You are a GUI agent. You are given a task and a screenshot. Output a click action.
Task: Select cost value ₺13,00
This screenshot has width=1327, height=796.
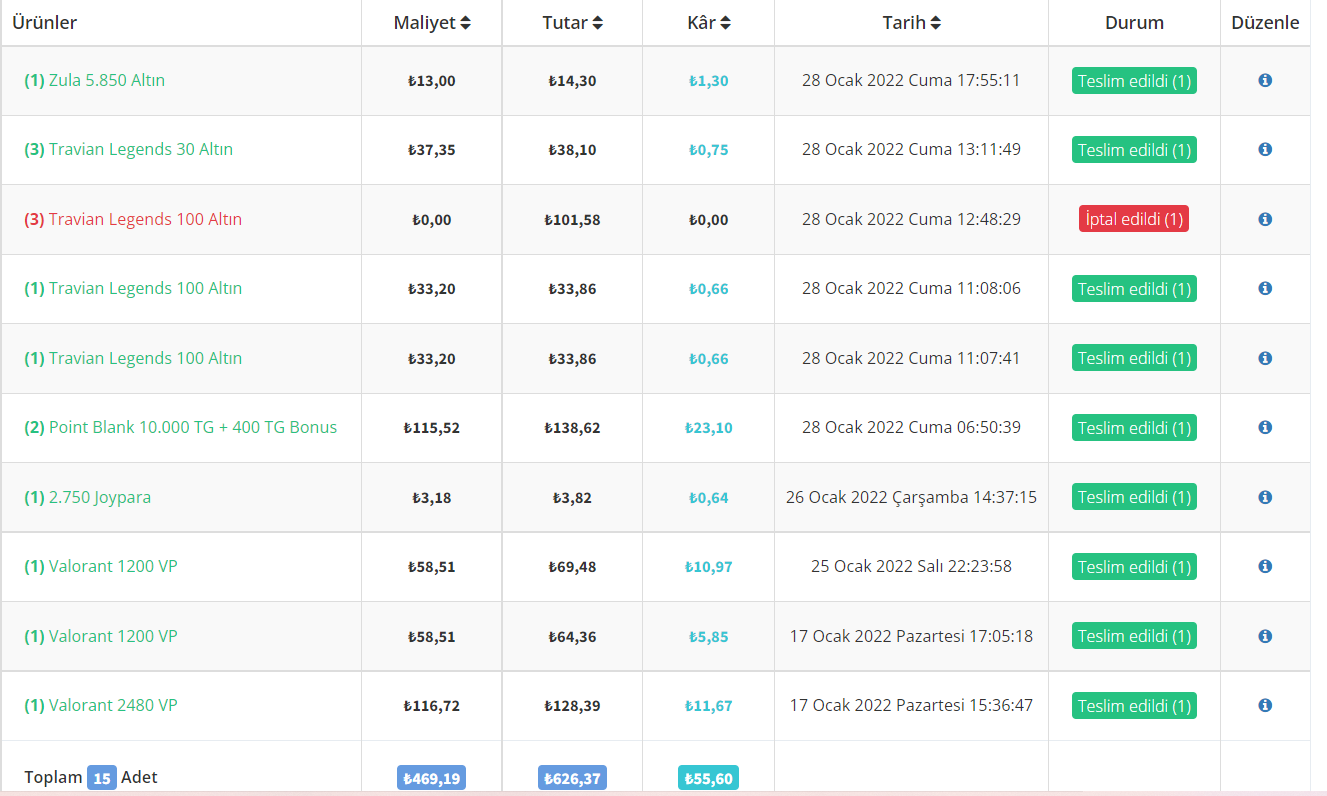coord(431,81)
